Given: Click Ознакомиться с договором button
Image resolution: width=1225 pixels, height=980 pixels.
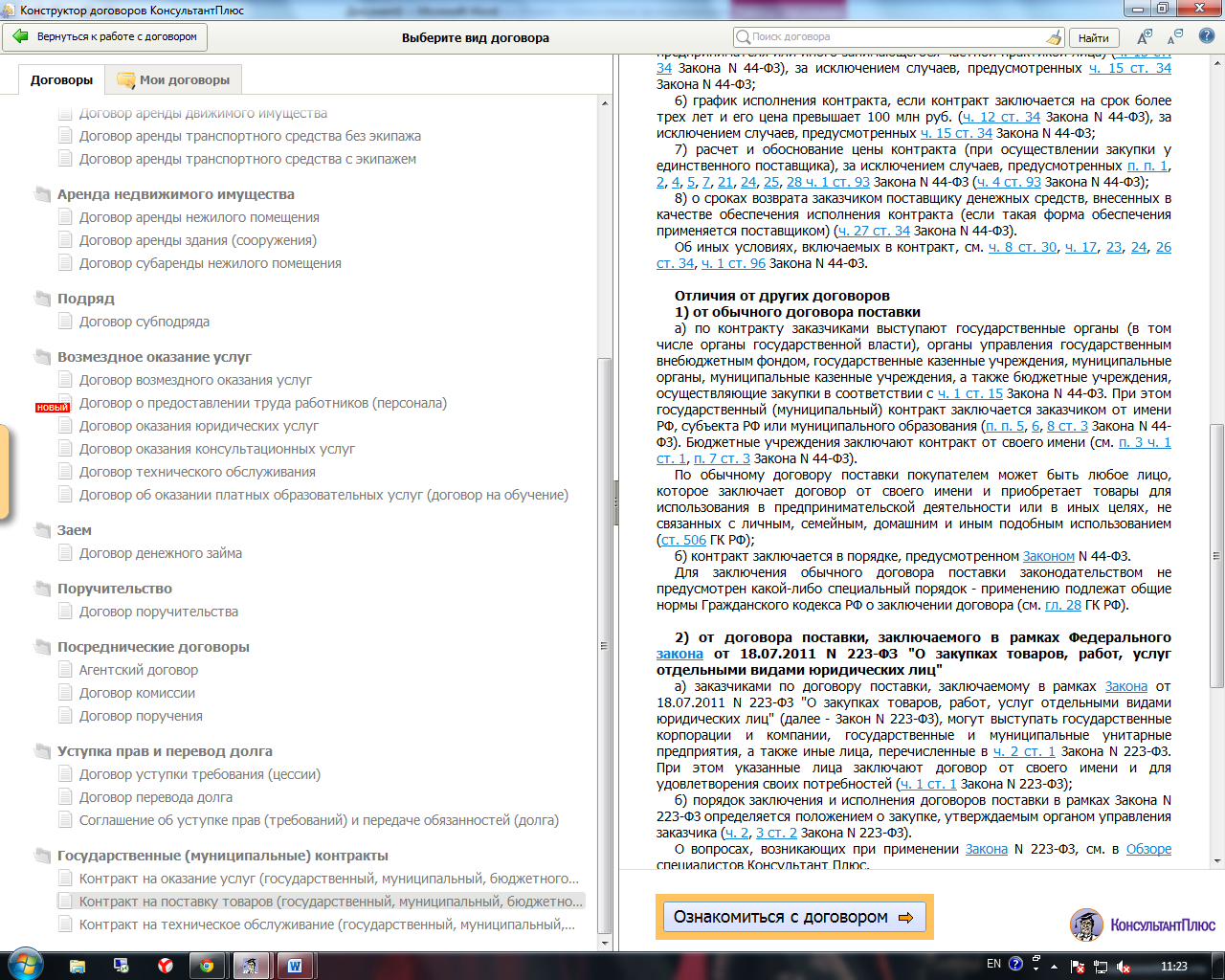Looking at the screenshot, I should (794, 917).
